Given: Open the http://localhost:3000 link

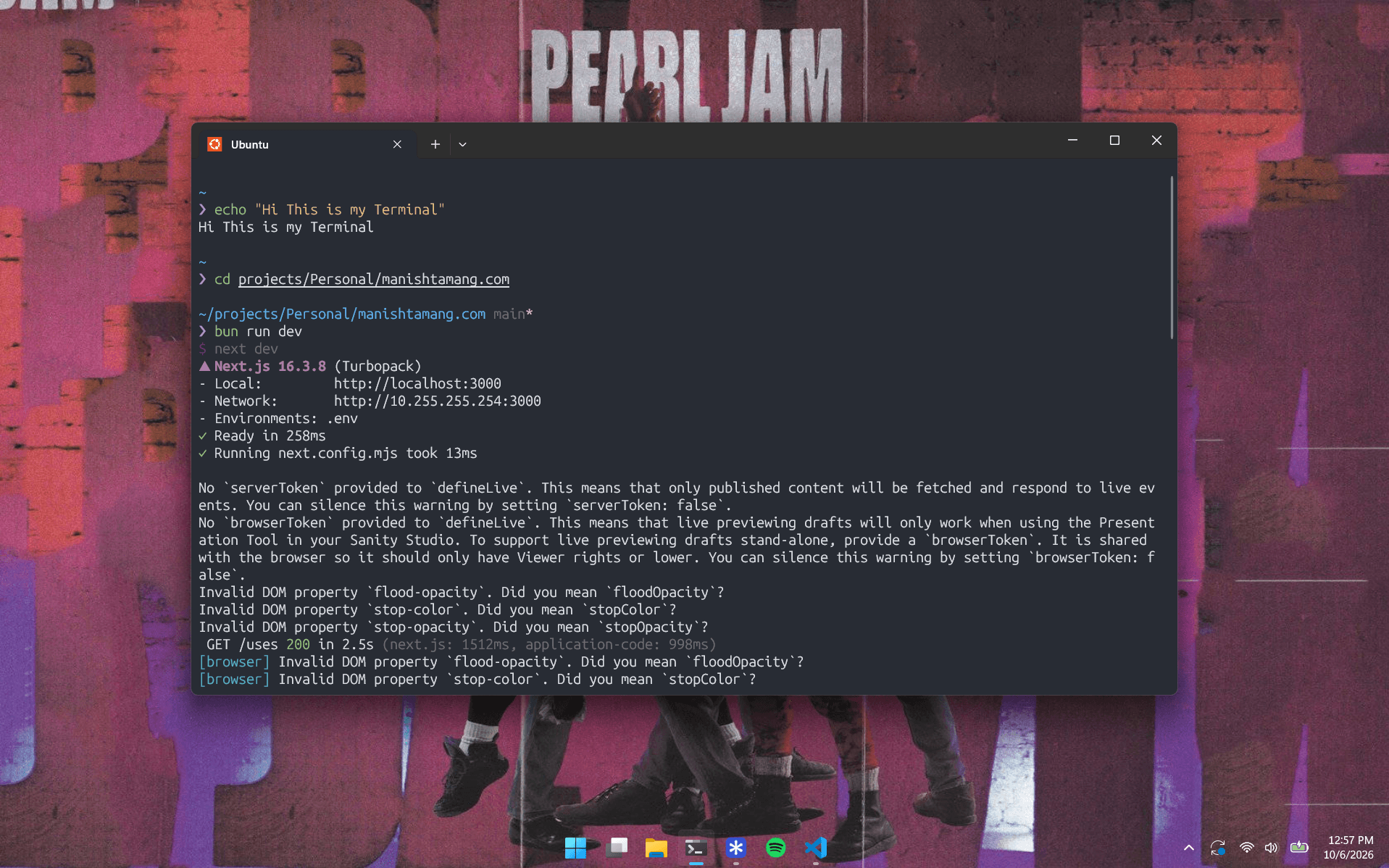Looking at the screenshot, I should tap(417, 383).
